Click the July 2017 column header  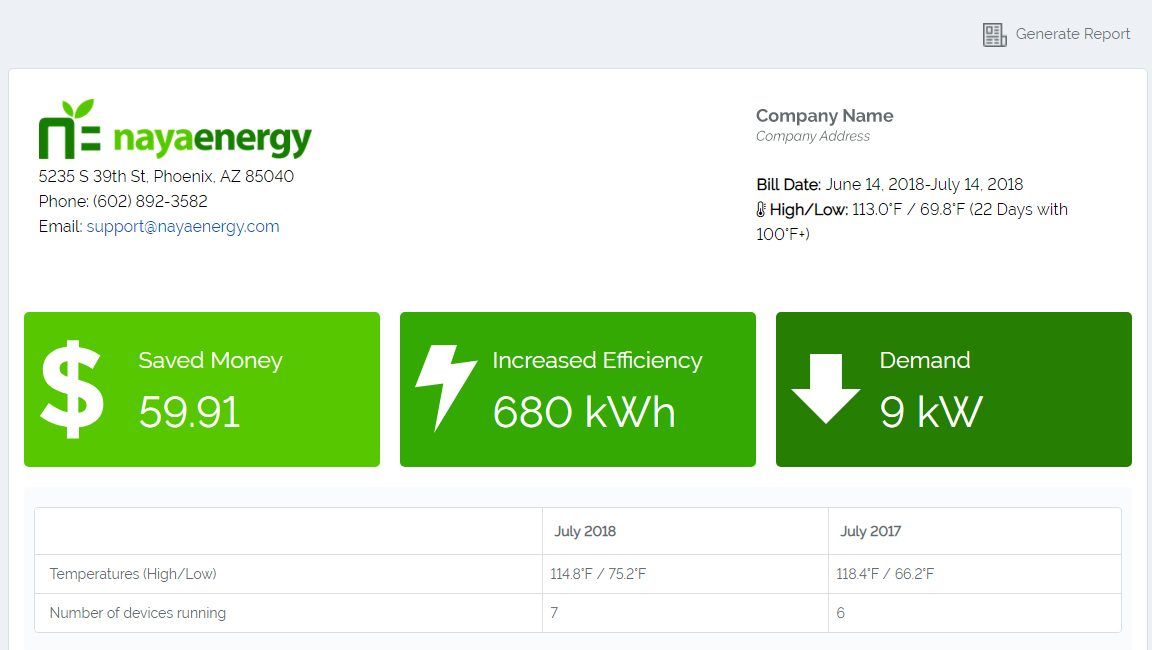870,532
